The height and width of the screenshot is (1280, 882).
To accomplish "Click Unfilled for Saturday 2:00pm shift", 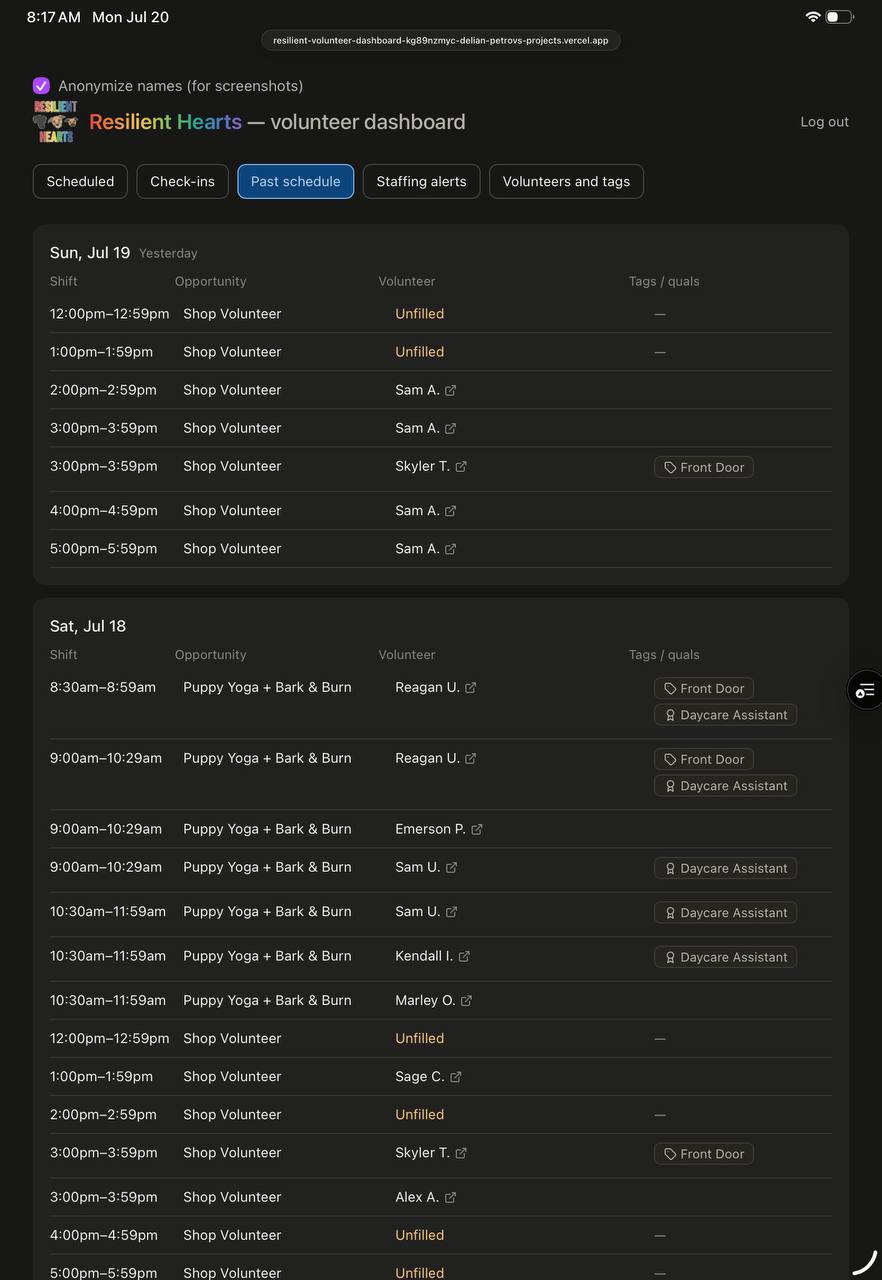I will (x=419, y=1115).
